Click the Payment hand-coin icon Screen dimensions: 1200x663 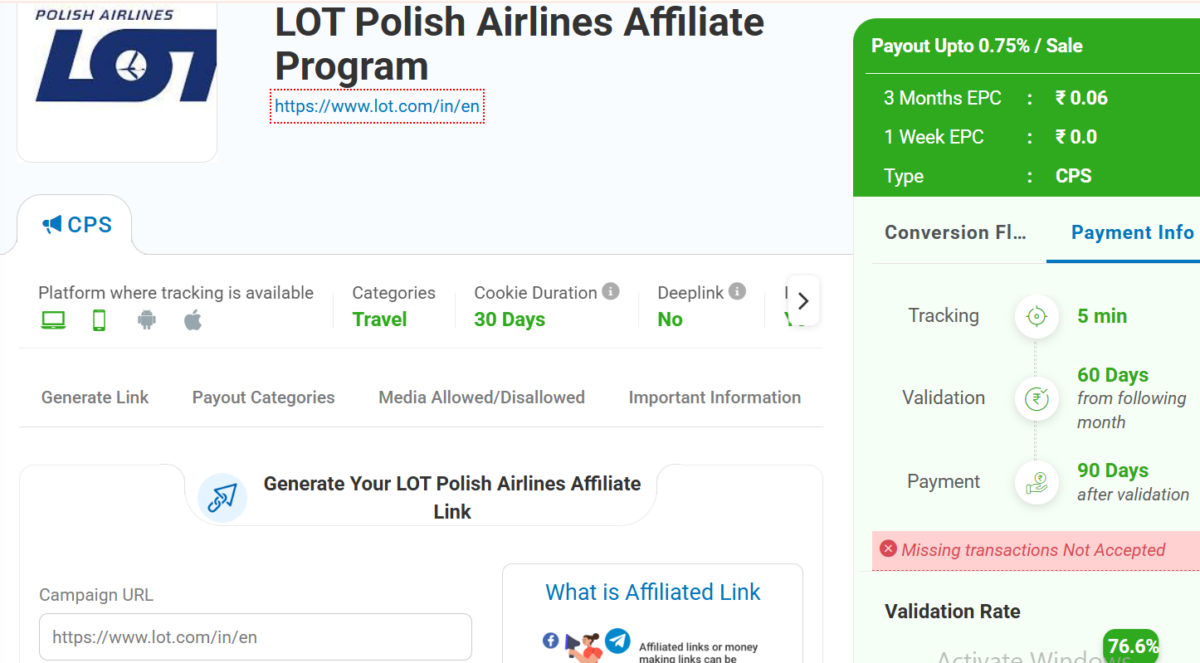pos(1036,482)
